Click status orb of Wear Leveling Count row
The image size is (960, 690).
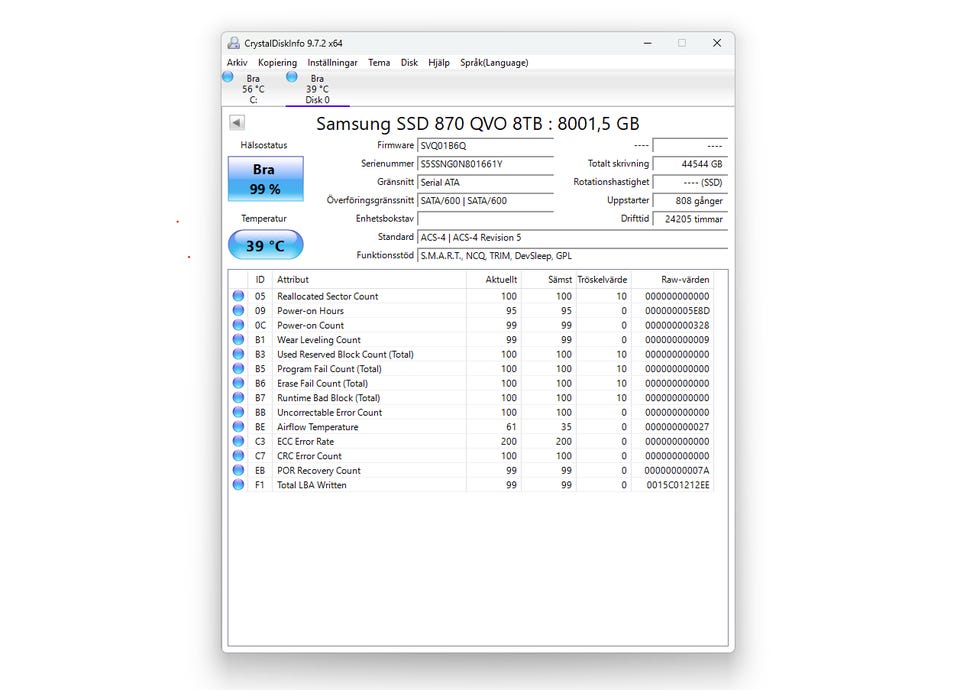[x=238, y=339]
